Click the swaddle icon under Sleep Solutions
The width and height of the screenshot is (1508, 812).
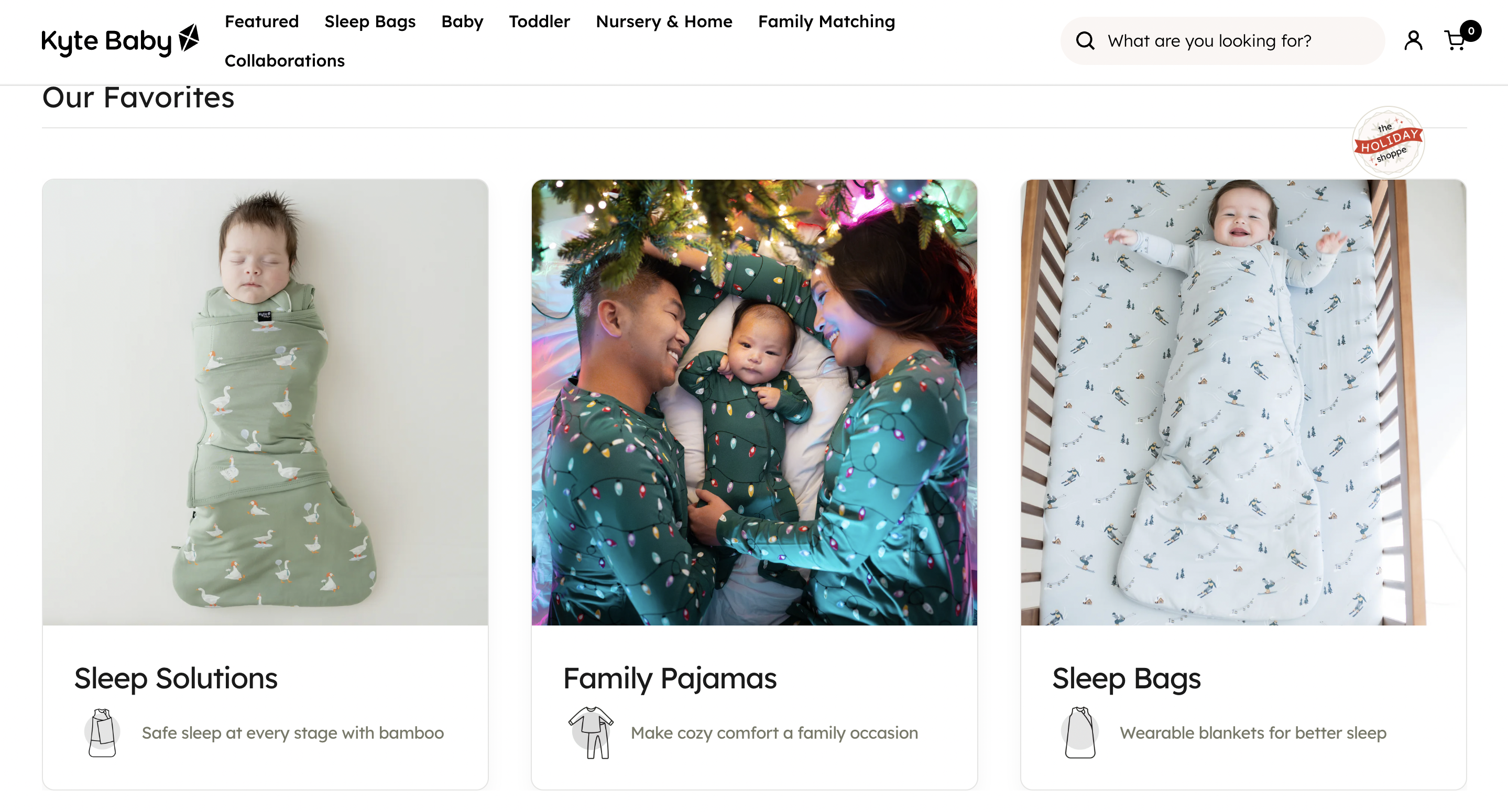102,732
